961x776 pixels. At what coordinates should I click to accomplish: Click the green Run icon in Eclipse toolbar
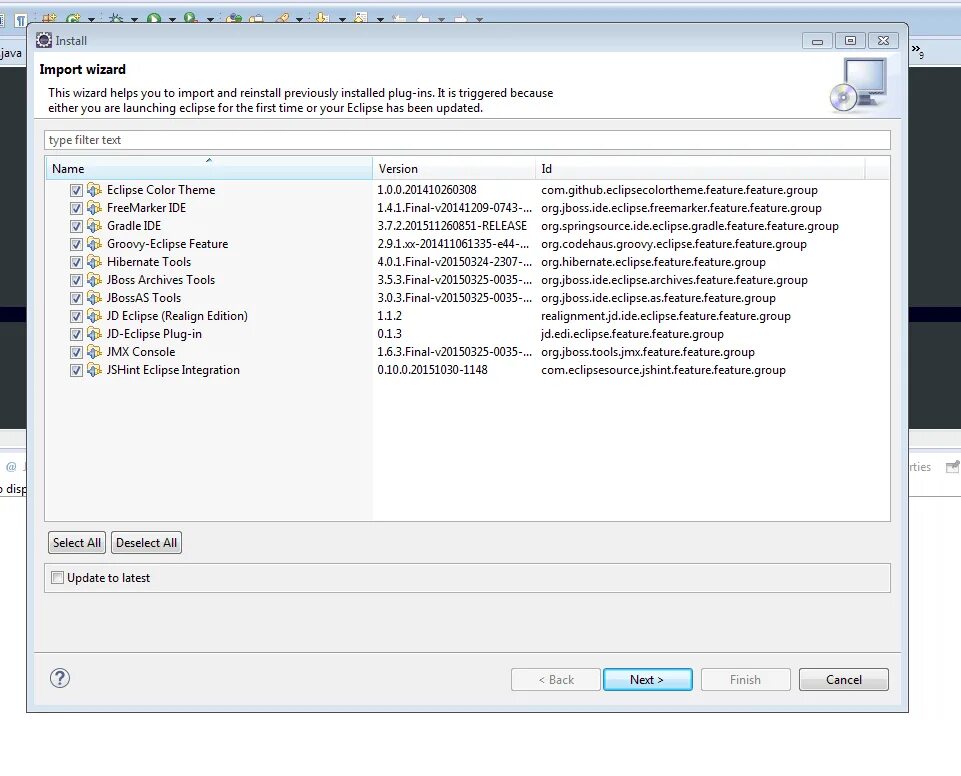click(154, 18)
